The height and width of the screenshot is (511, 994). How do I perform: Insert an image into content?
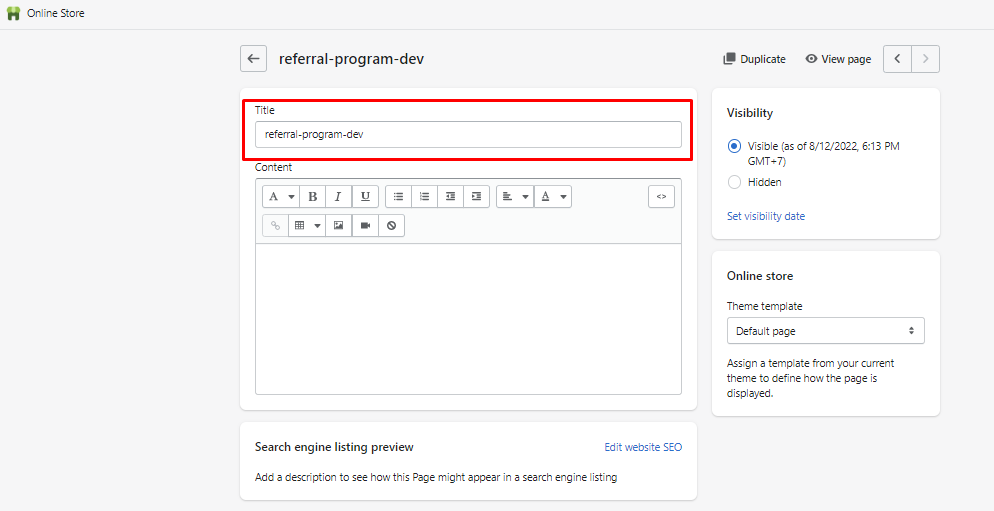[339, 226]
